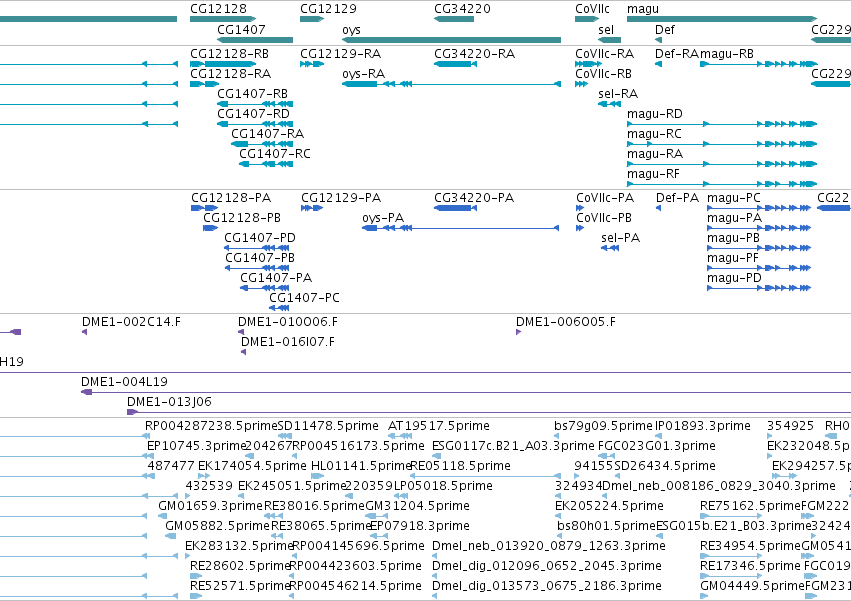The image size is (851, 601).
Task: Click the Def-PA protein feature
Action: pyautogui.click(x=658, y=208)
